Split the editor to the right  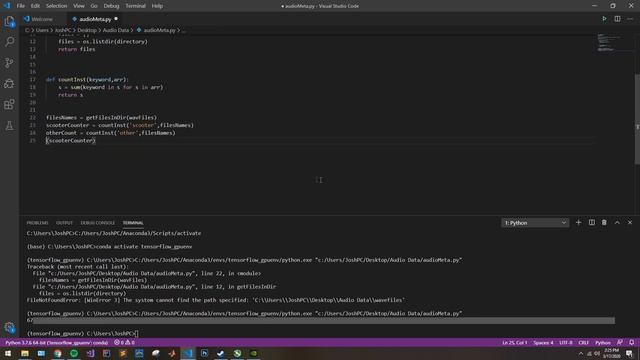point(617,19)
